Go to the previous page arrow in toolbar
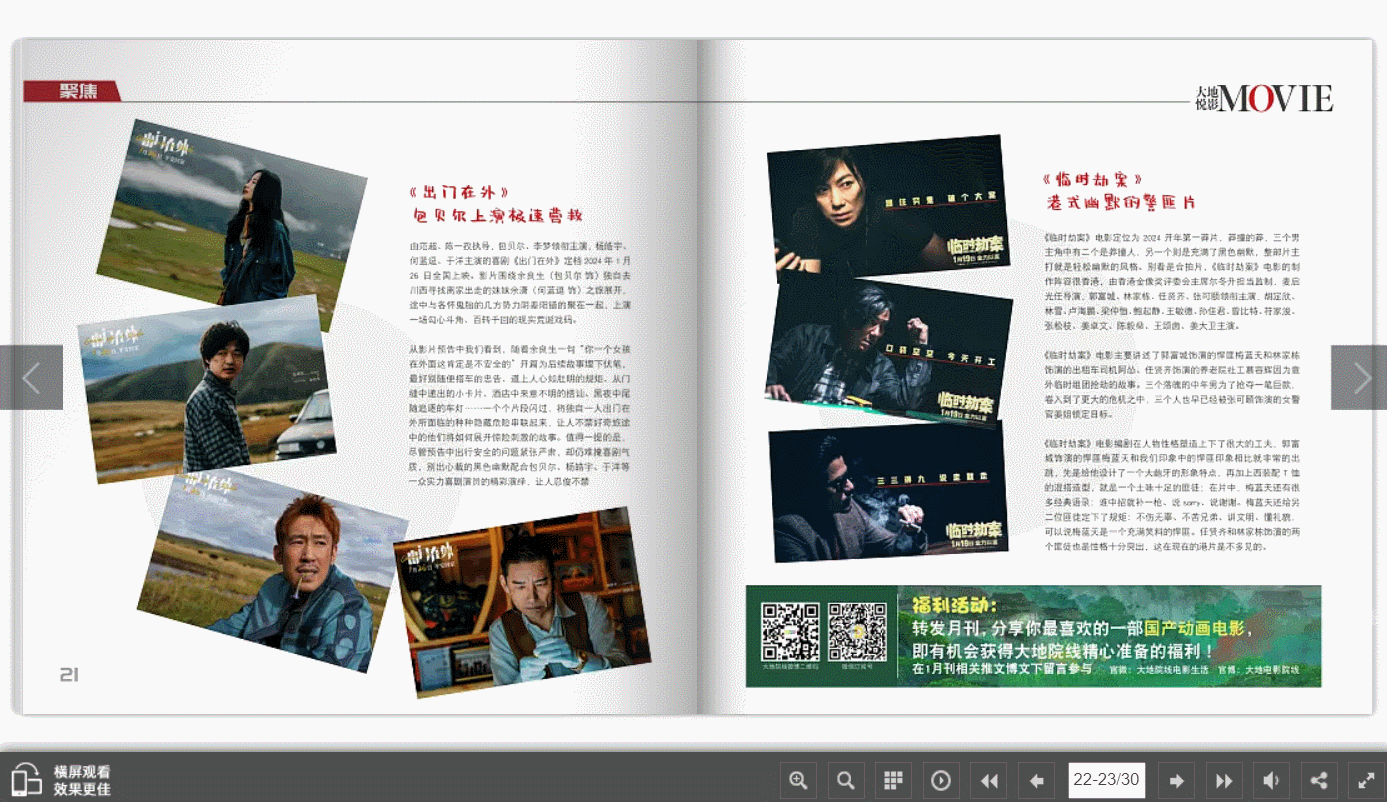The image size is (1387, 802). pos(1036,780)
